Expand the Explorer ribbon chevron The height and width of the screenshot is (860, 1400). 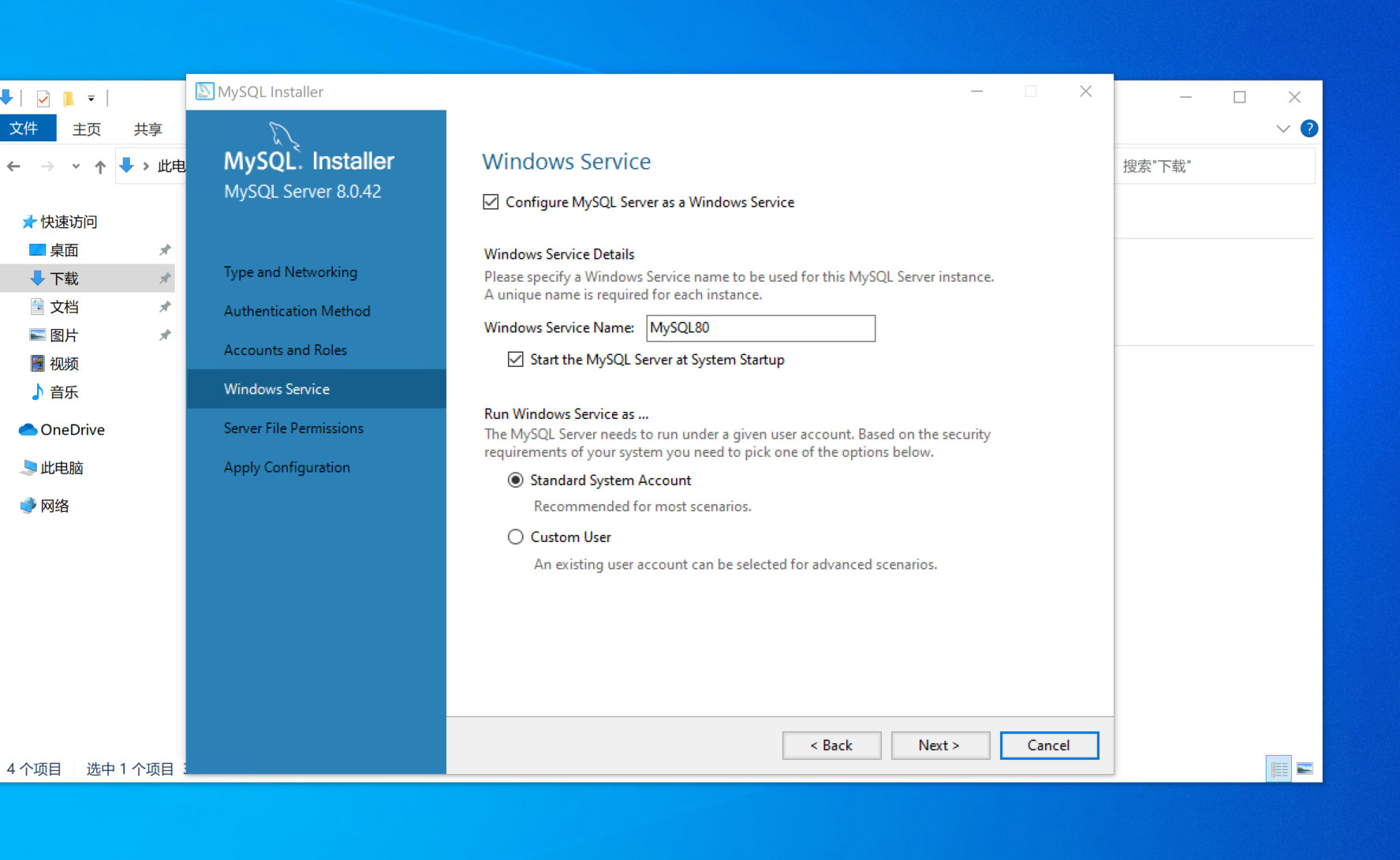coord(1283,129)
